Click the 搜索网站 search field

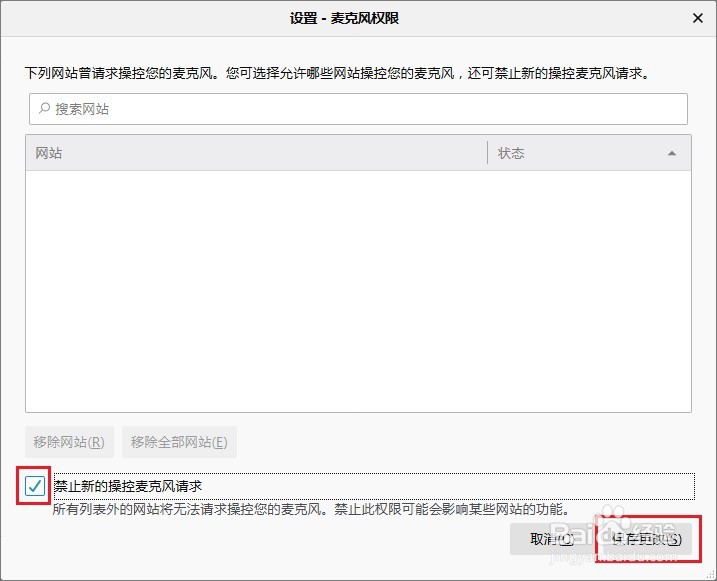point(358,109)
